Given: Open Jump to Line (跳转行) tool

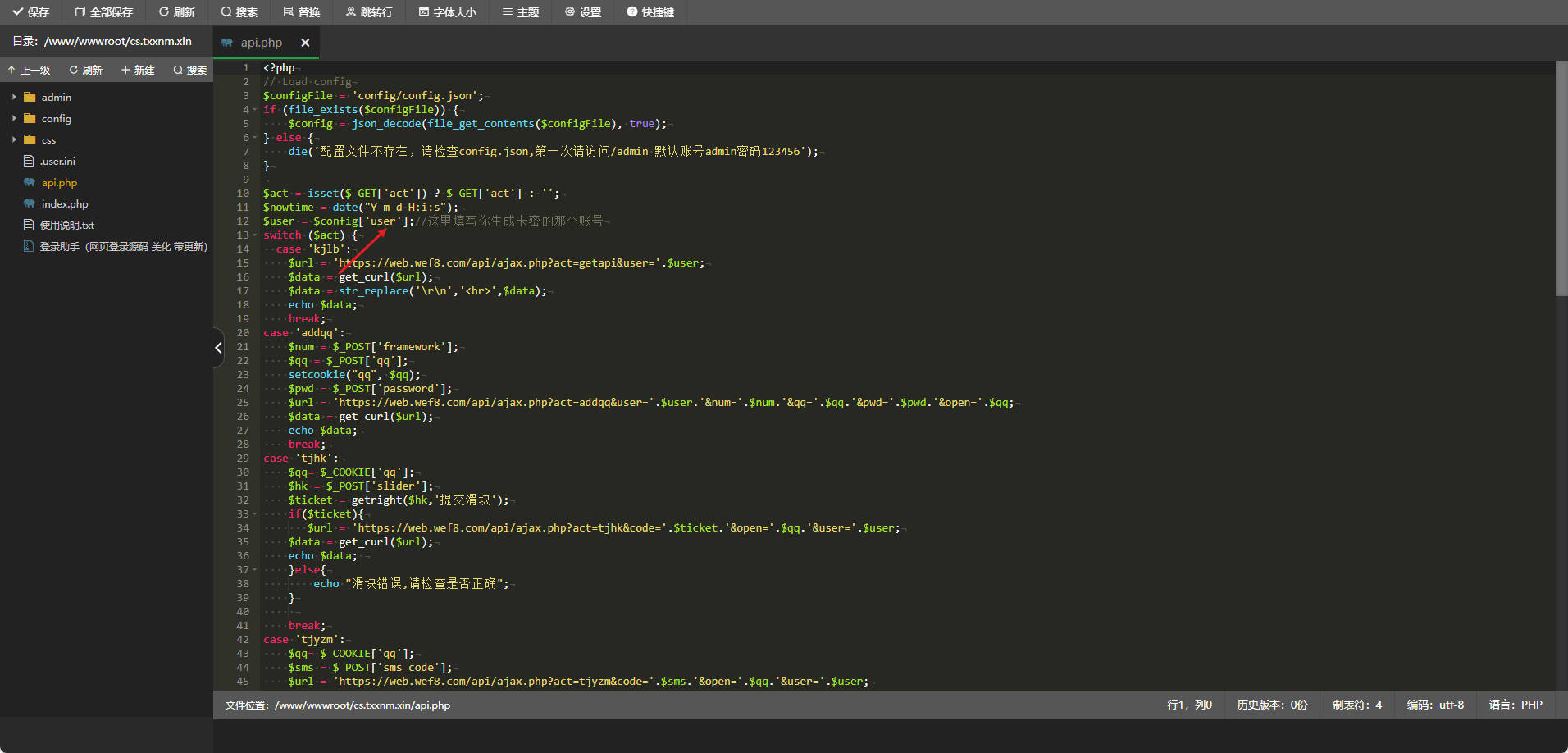Looking at the screenshot, I should coord(369,12).
